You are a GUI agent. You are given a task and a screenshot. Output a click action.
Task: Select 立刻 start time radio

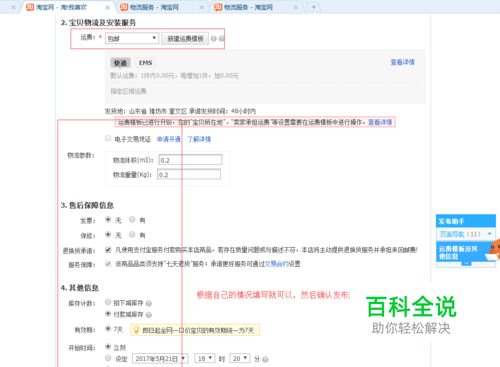[108, 347]
